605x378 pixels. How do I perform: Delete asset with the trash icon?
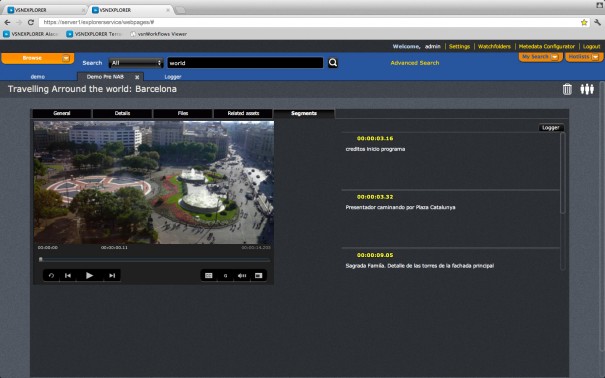(x=567, y=89)
